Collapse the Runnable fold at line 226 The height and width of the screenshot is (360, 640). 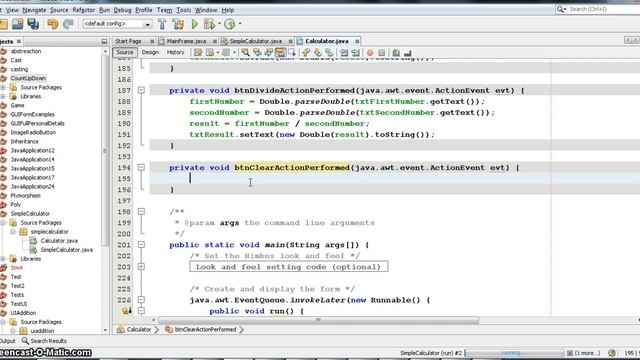141,300
